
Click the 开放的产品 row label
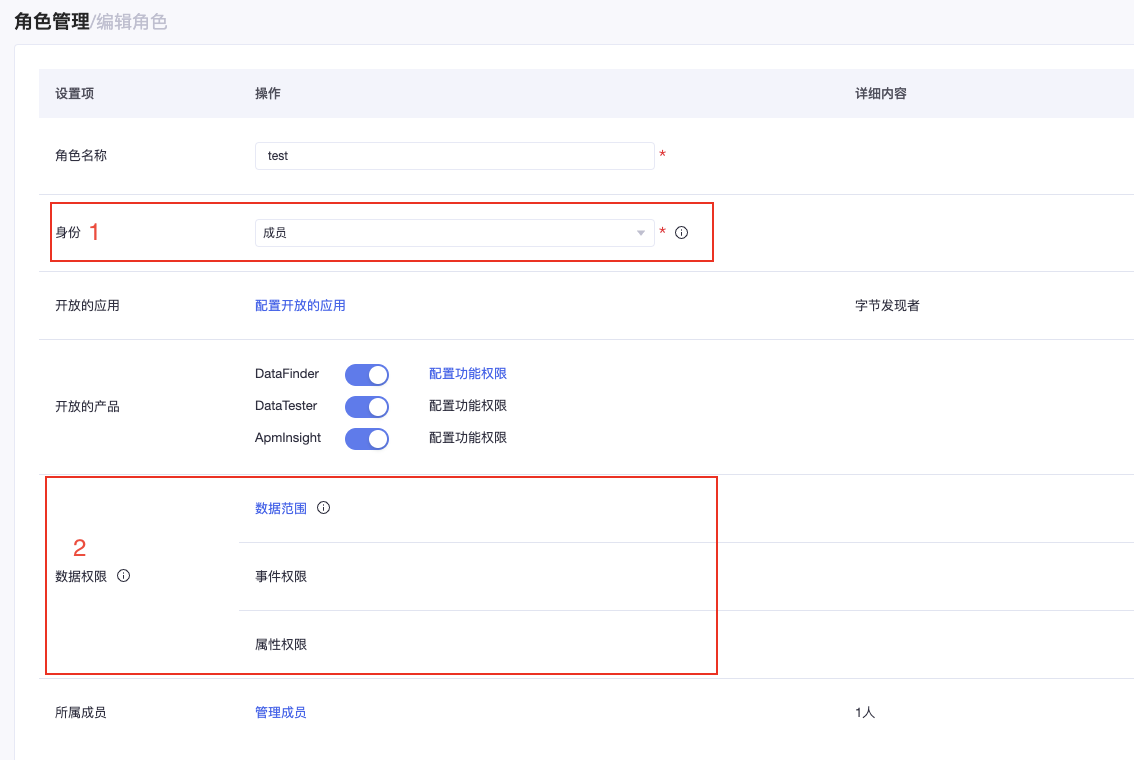[88, 406]
